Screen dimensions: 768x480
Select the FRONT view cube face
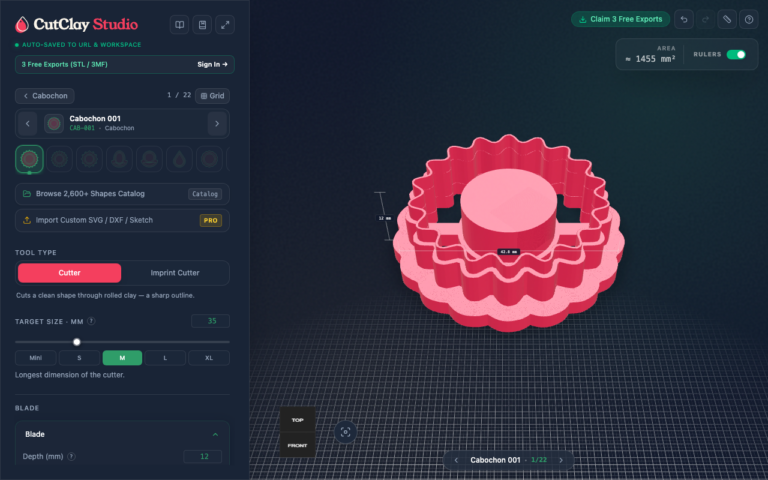pos(297,445)
